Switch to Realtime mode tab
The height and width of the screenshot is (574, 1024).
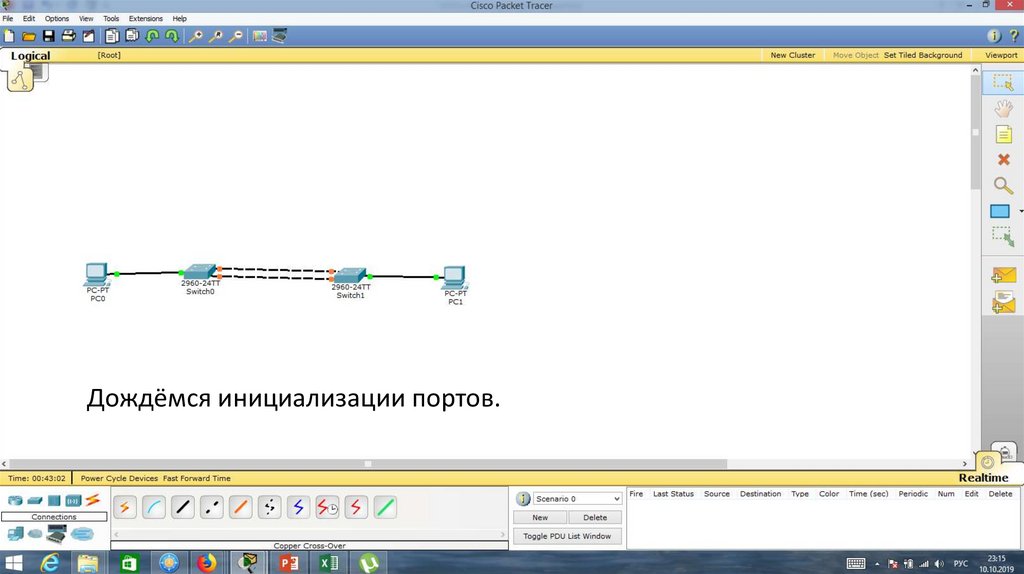(984, 477)
